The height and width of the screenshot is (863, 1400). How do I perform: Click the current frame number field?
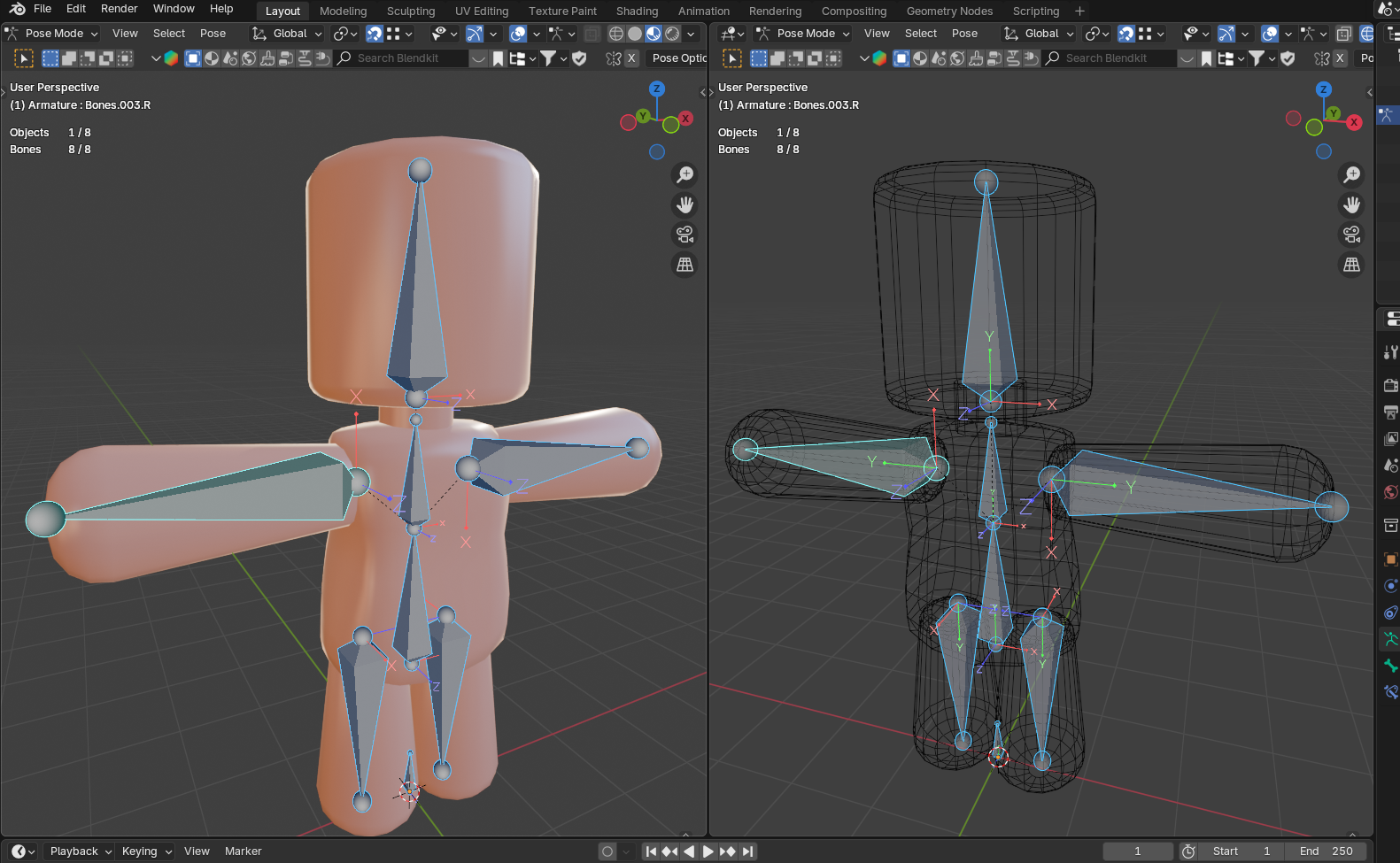pyautogui.click(x=1138, y=851)
